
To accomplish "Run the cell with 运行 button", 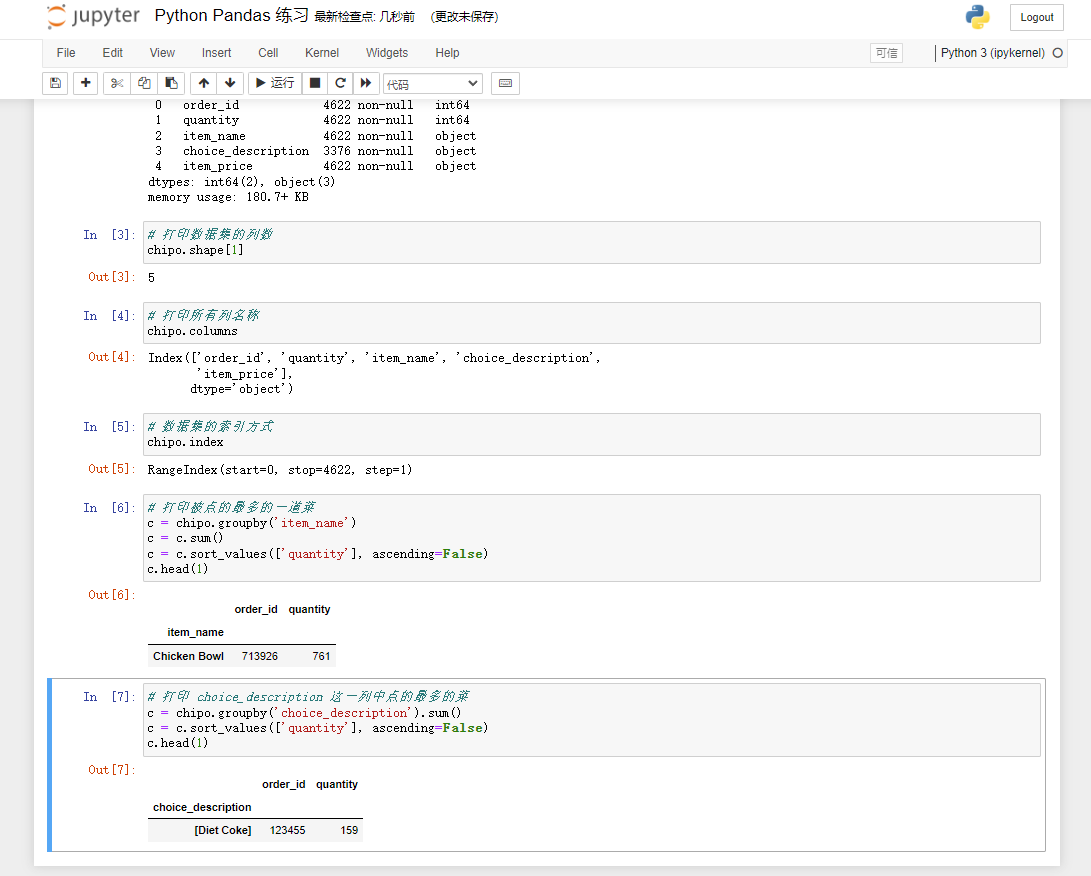I will pyautogui.click(x=275, y=83).
